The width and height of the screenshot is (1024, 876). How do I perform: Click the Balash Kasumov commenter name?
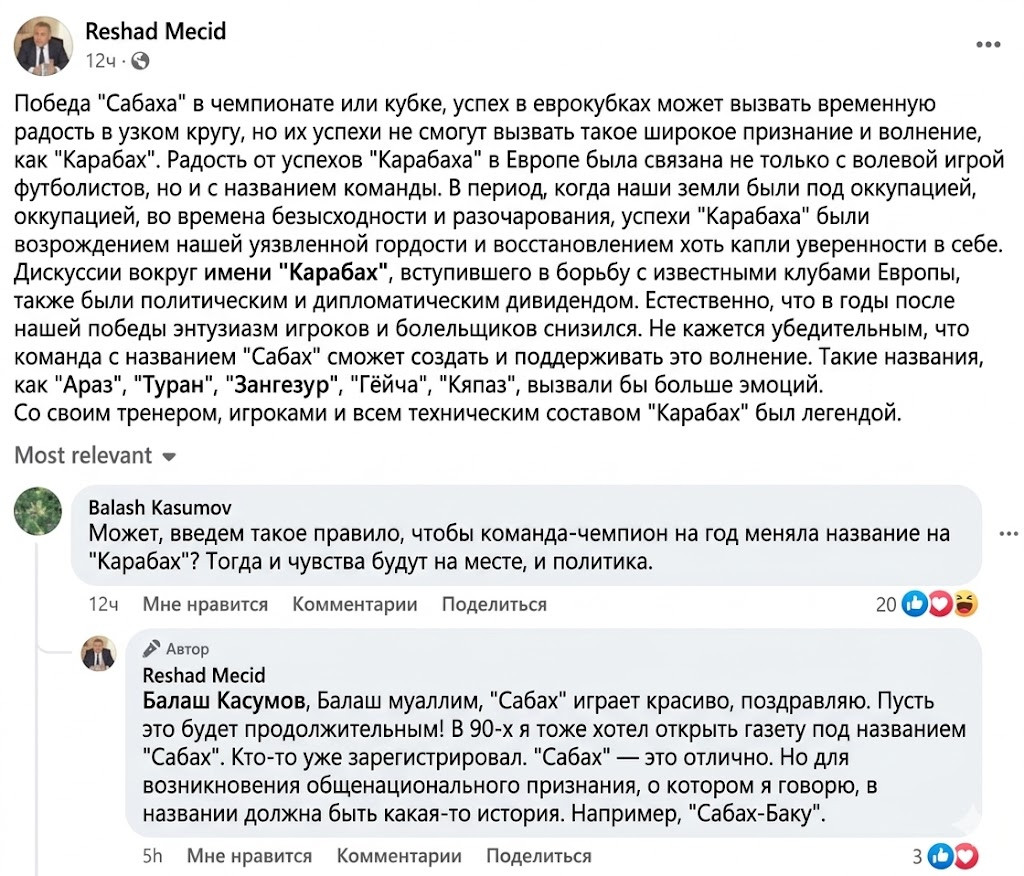coord(160,507)
